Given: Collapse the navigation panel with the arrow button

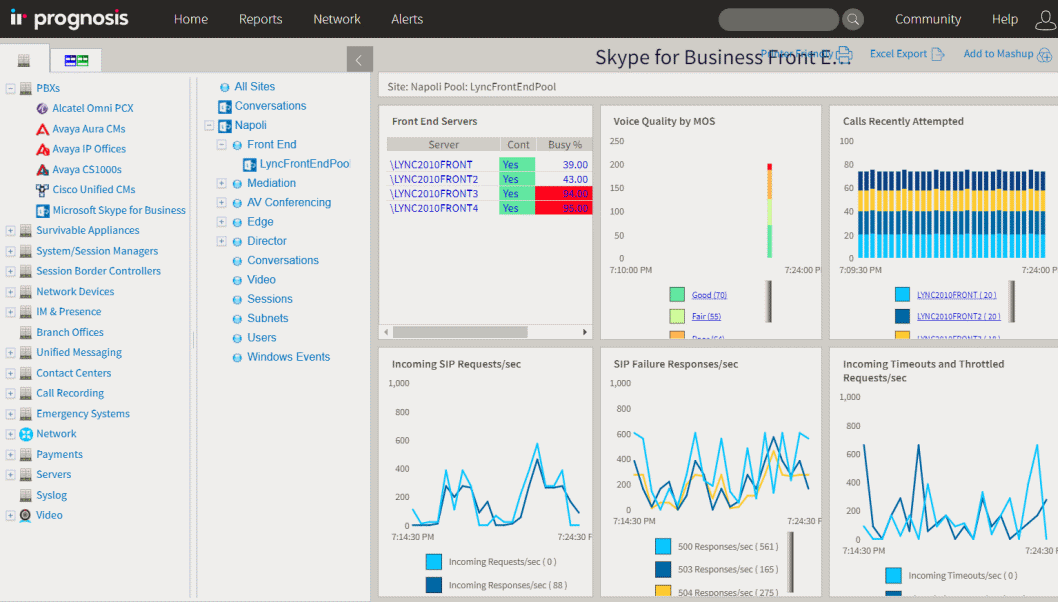Looking at the screenshot, I should (x=359, y=59).
